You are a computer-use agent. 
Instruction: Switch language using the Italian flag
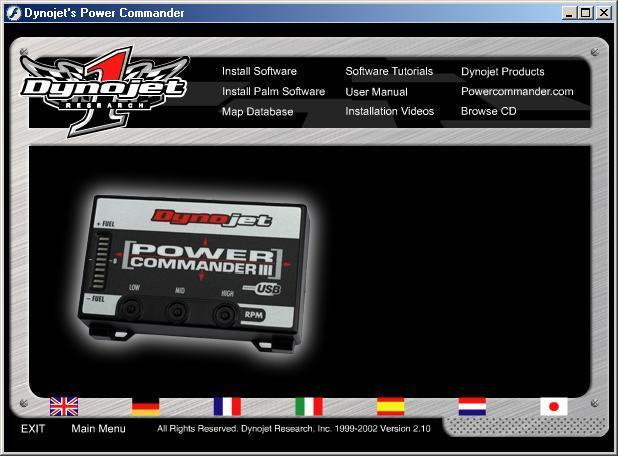tap(309, 406)
